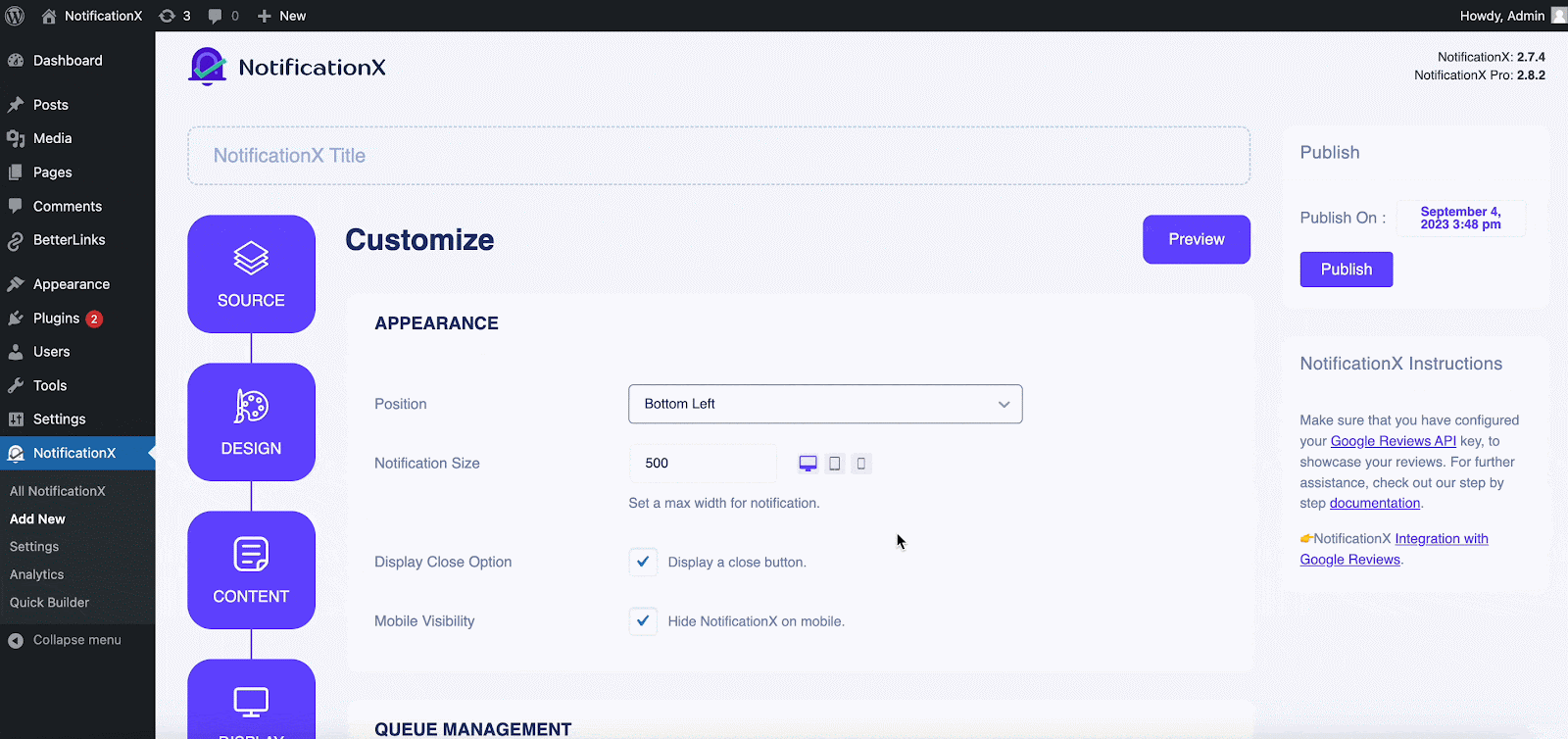This screenshot has height=739, width=1568.
Task: Open the Howdy, Admin avatar
Action: pos(1558,16)
